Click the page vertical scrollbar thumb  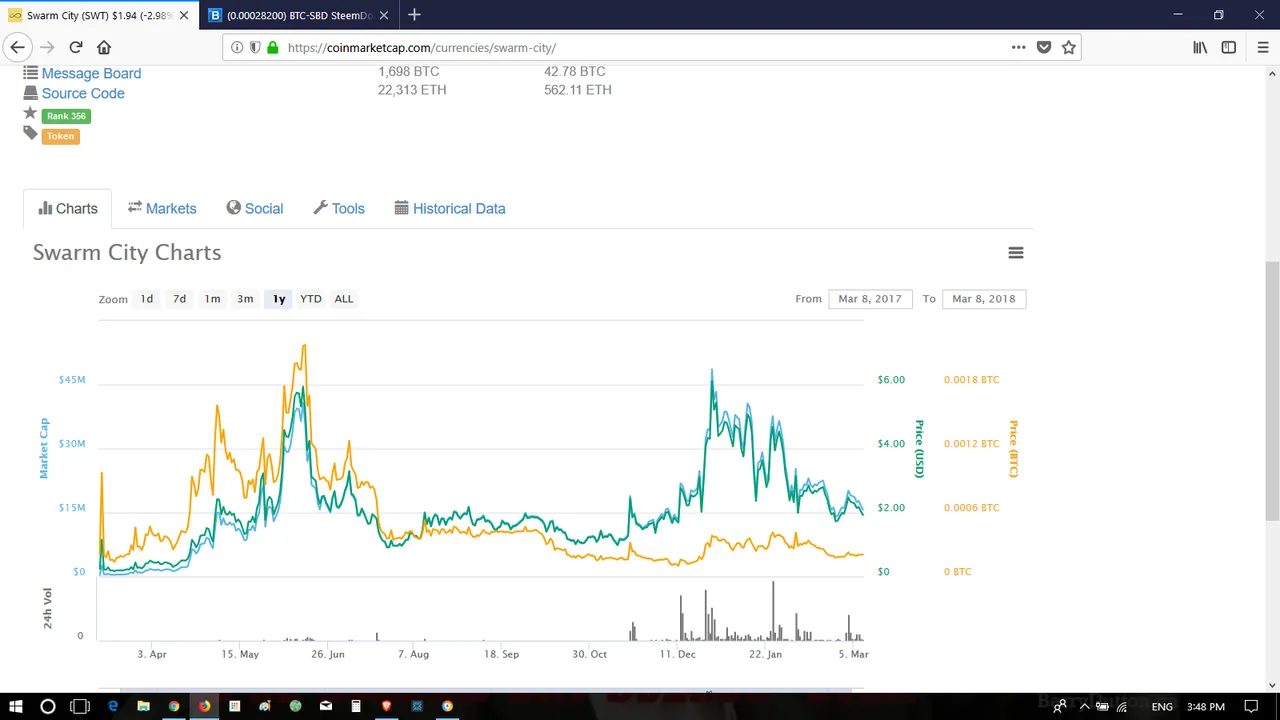coord(1272,390)
